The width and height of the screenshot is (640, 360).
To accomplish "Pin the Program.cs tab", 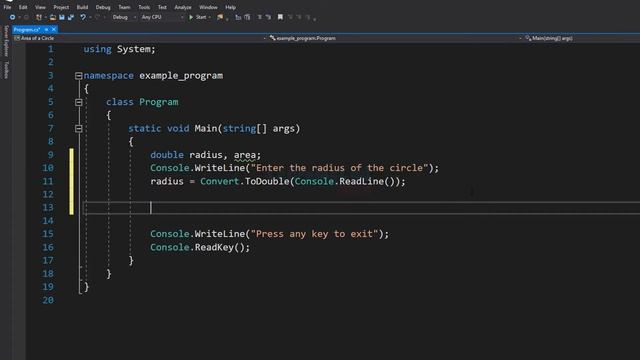I will pyautogui.click(x=47, y=29).
